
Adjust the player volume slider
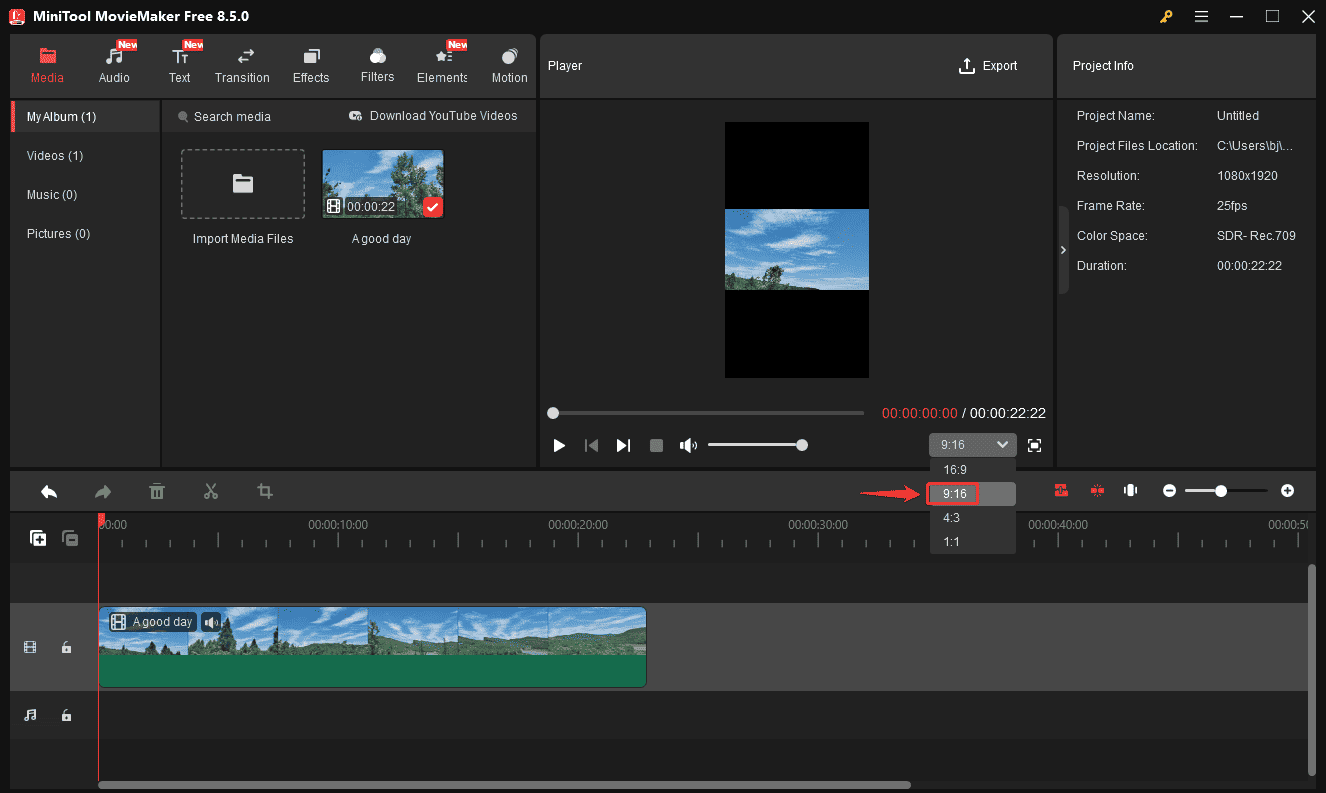(801, 445)
